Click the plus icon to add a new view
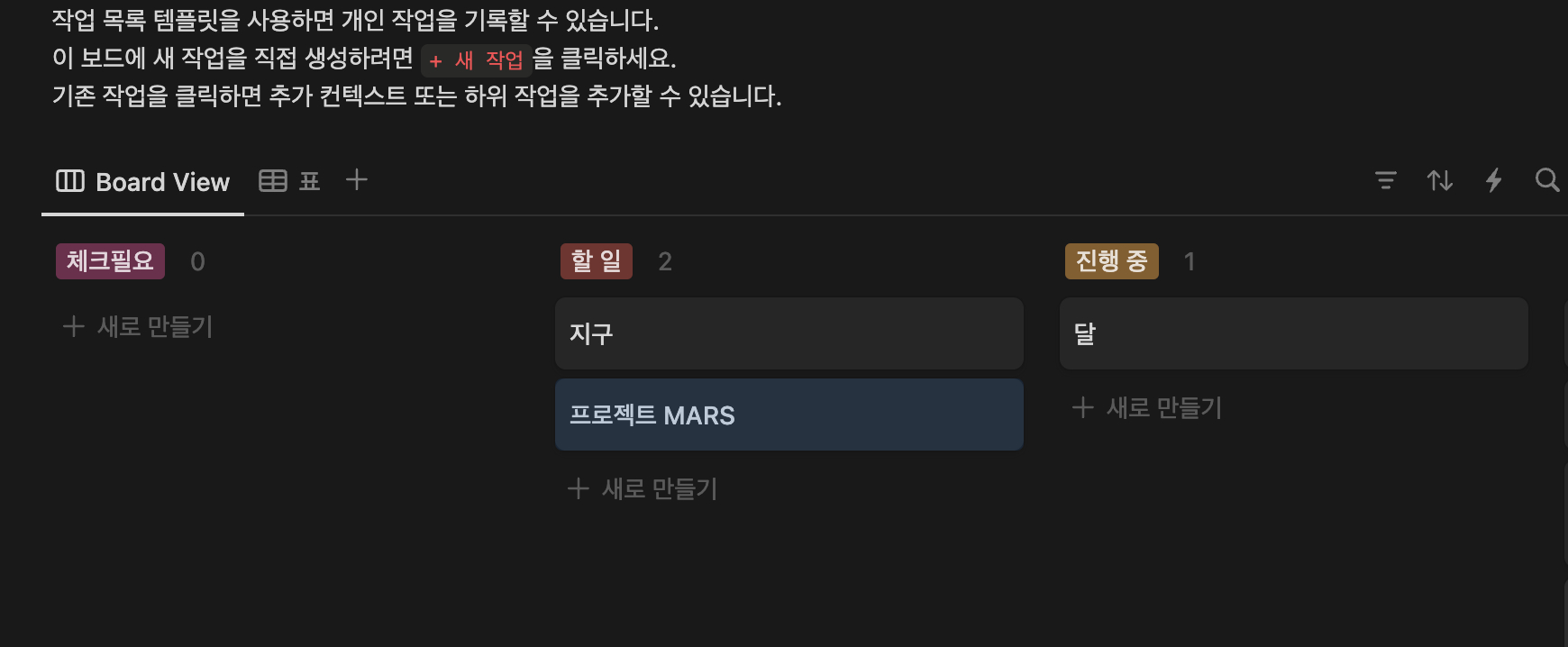The image size is (1568, 647). coord(357,180)
